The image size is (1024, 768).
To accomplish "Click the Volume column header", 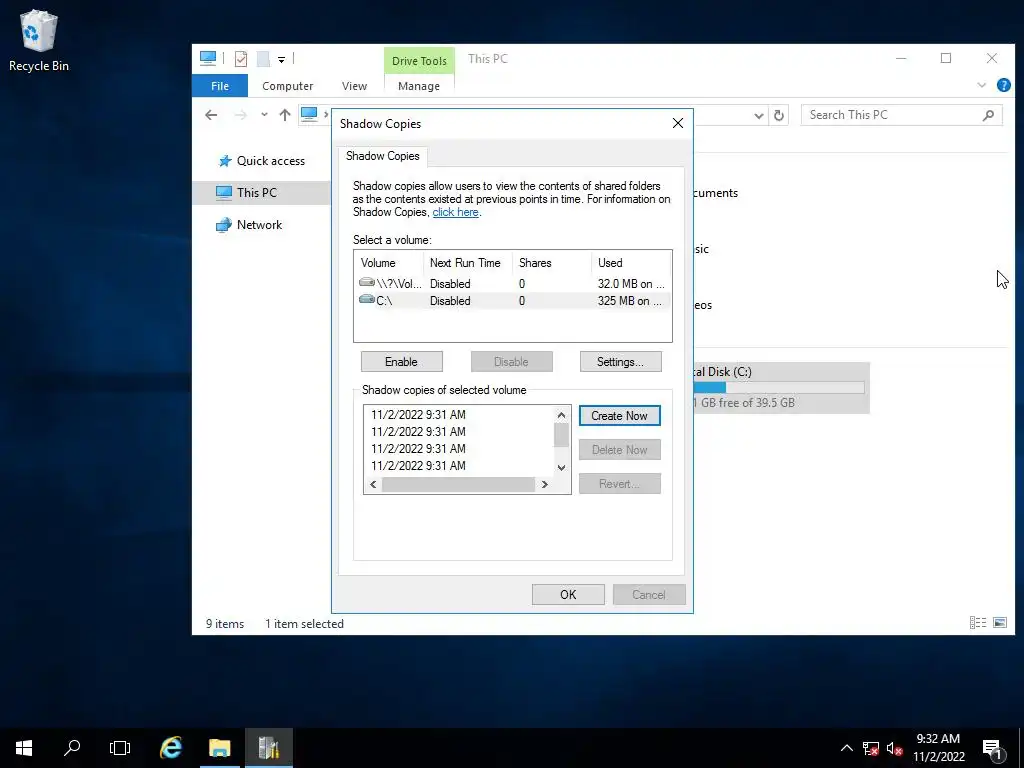I will click(389, 263).
